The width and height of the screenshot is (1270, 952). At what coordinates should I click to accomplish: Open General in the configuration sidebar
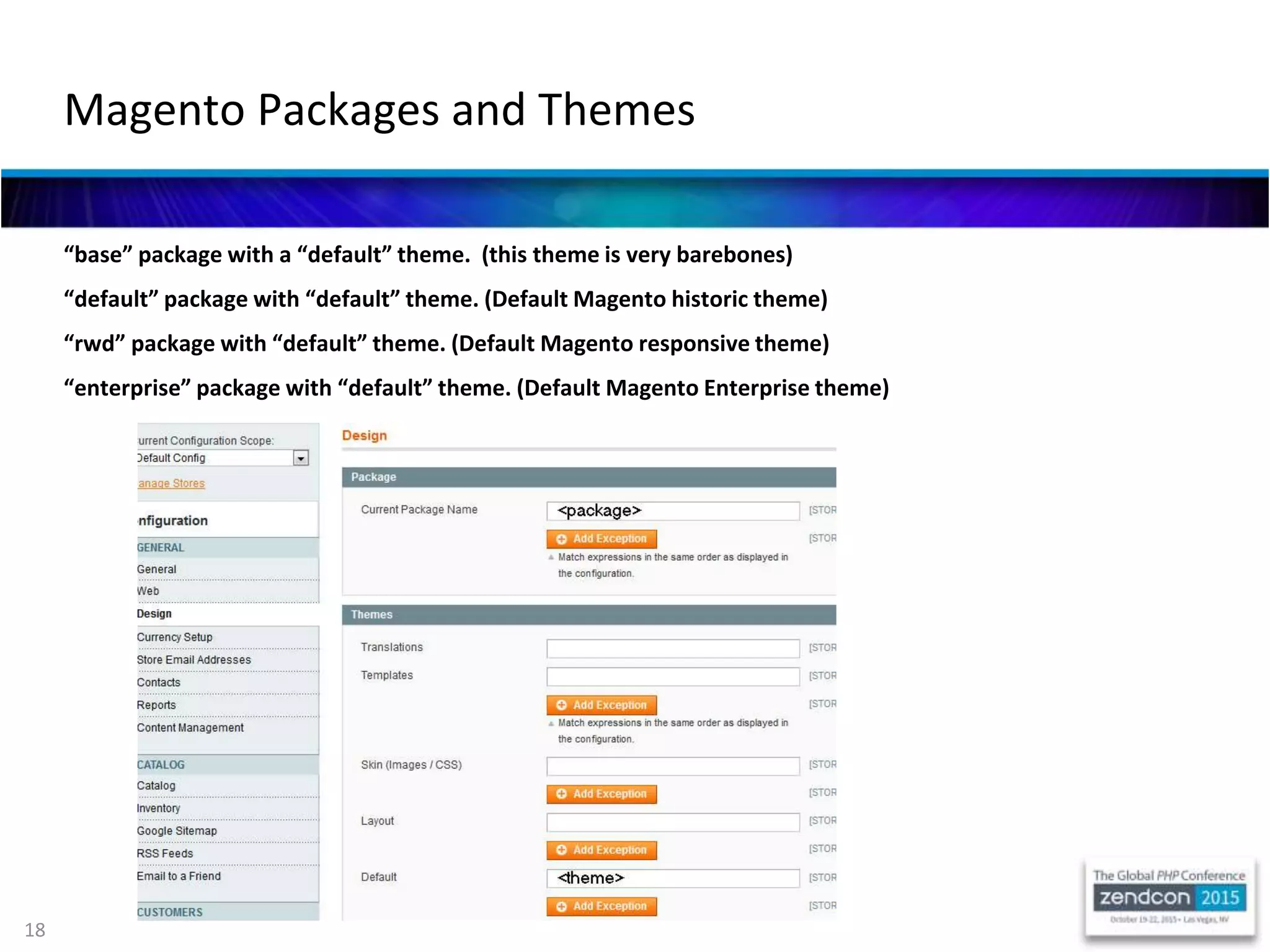tap(156, 569)
